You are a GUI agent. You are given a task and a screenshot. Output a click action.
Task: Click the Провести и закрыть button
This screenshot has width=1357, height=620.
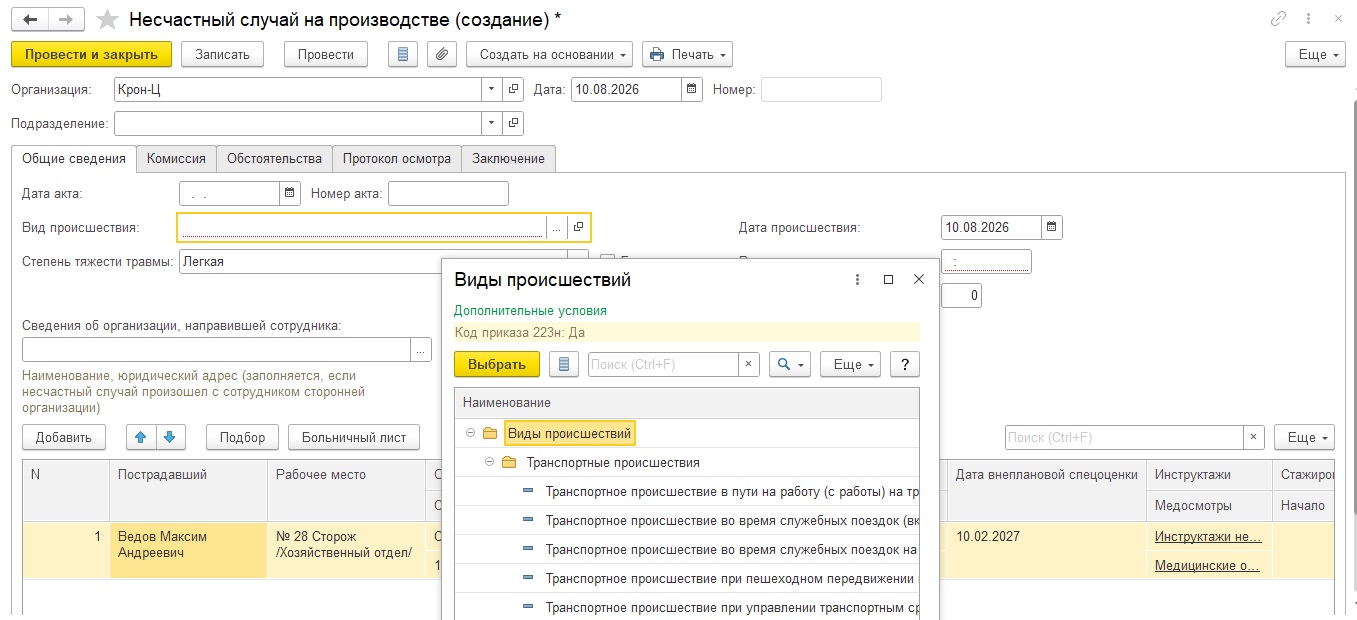91,54
